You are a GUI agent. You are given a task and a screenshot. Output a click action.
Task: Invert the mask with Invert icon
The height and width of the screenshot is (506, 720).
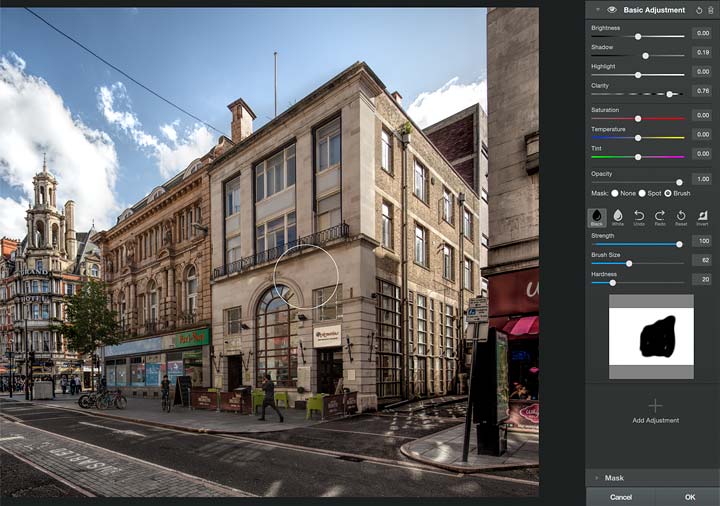coord(702,217)
